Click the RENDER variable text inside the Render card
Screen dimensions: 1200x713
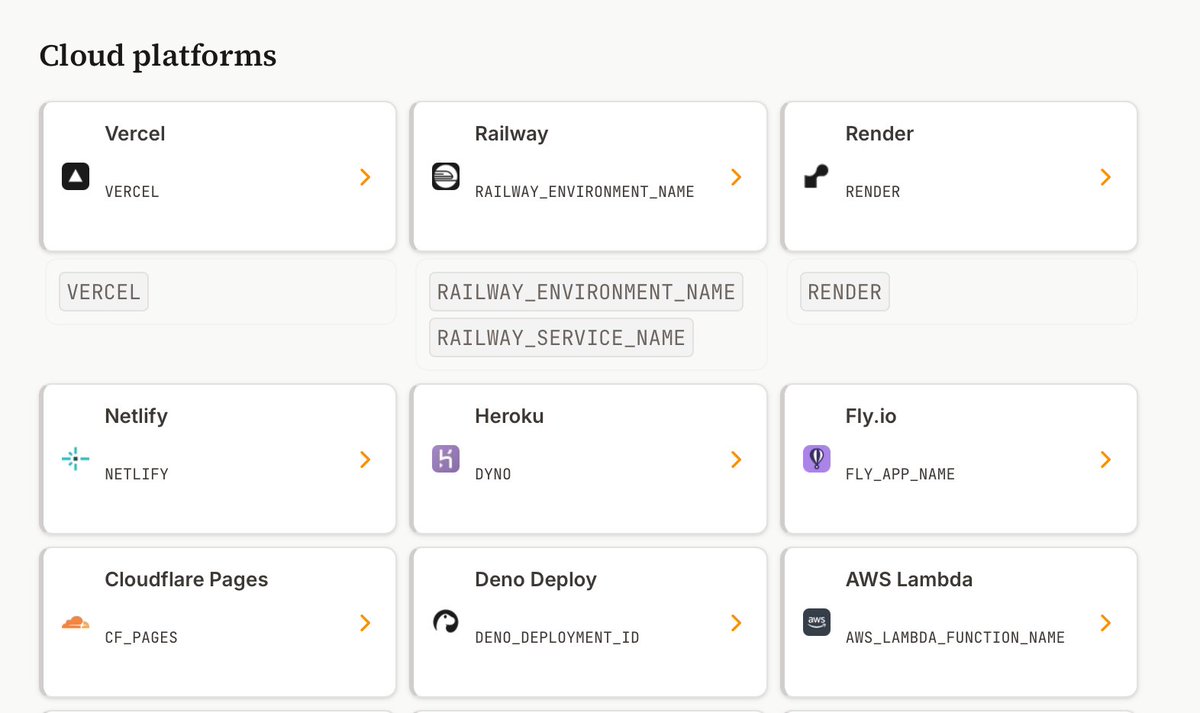tap(873, 192)
